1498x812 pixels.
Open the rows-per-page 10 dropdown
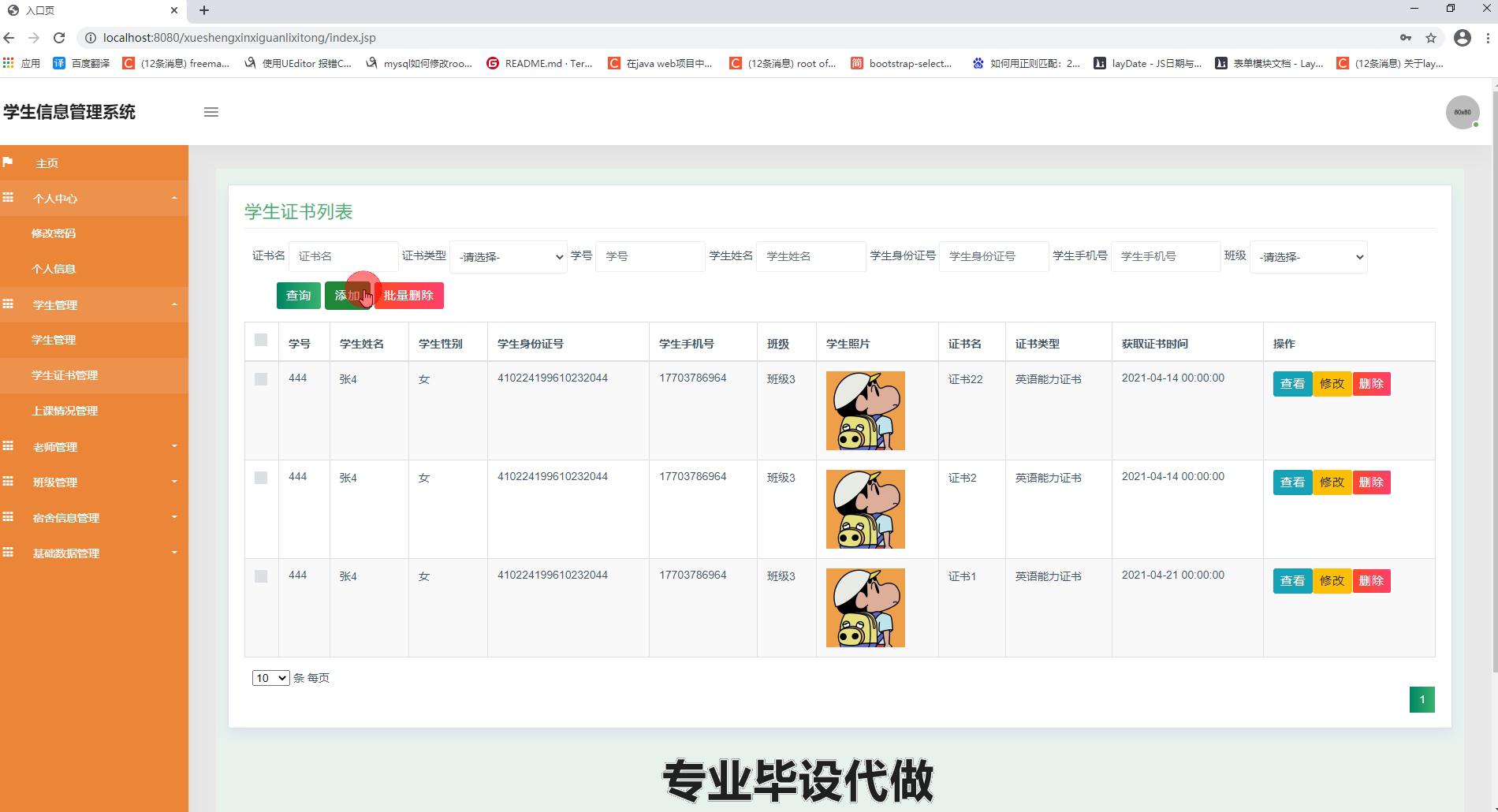point(270,678)
